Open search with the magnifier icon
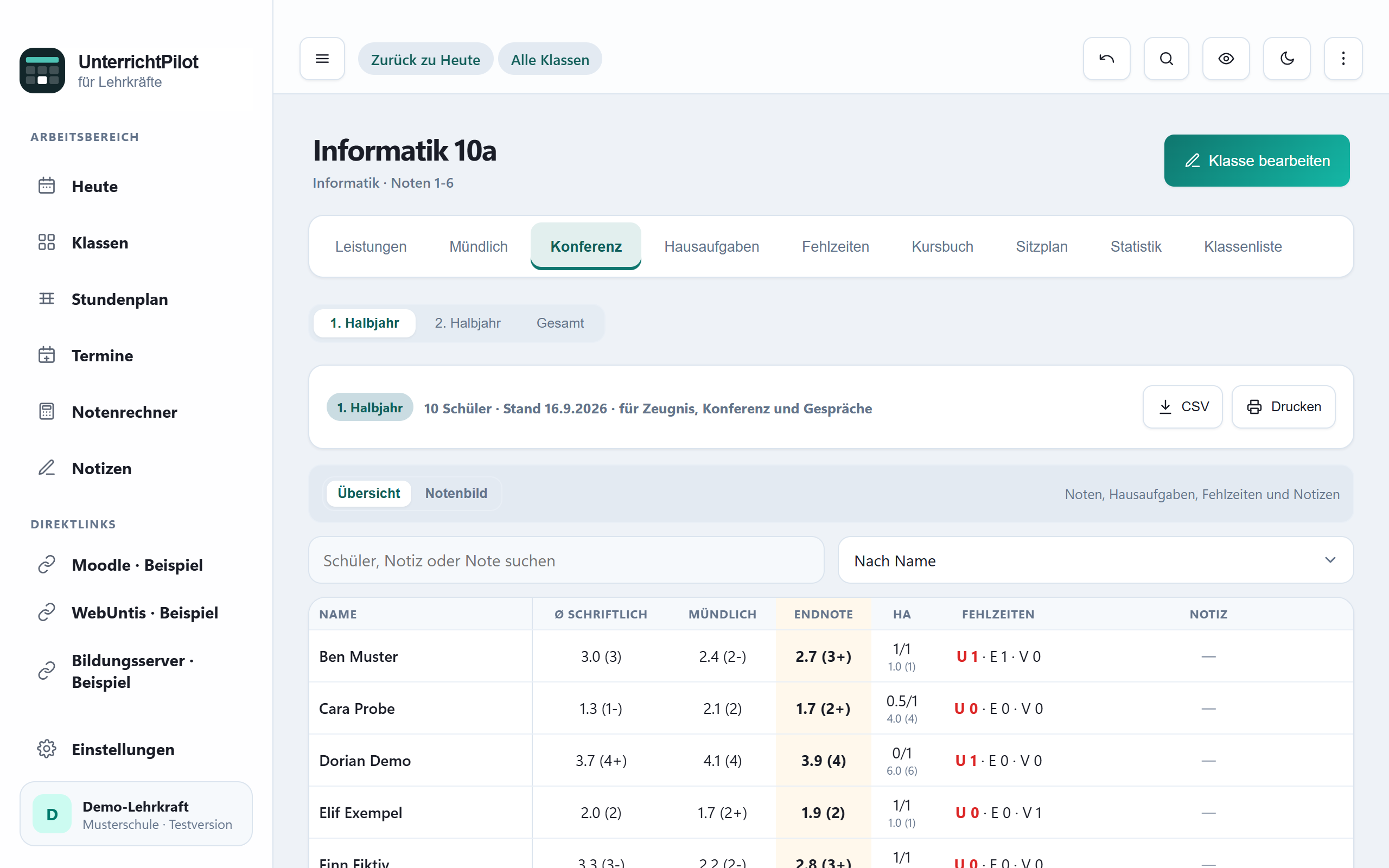This screenshot has height=868, width=1389. 1165,59
